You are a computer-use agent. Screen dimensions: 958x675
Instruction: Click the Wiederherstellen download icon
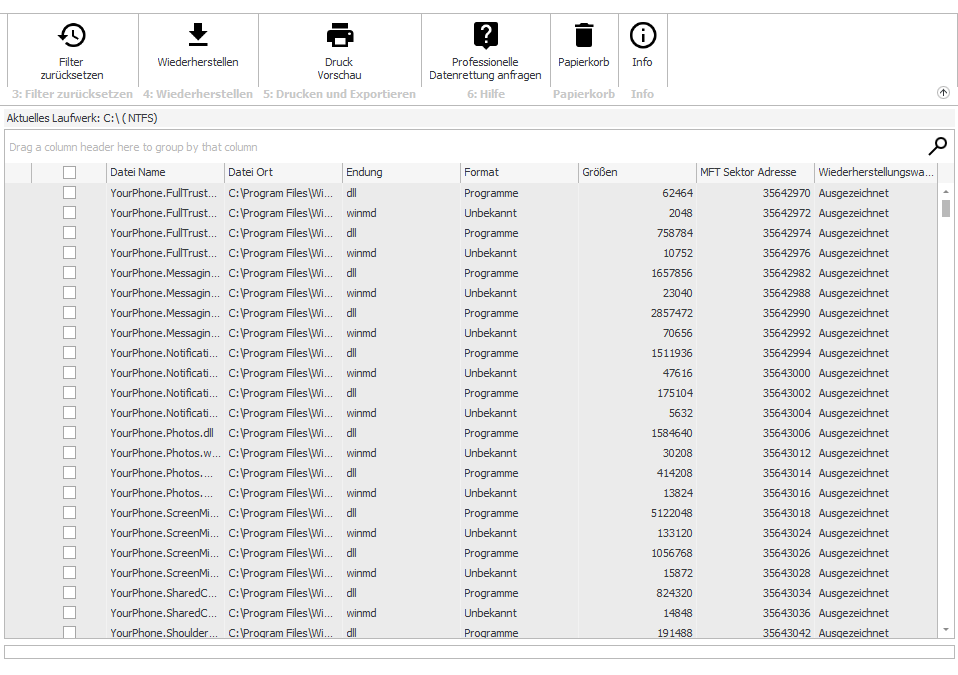[x=197, y=35]
